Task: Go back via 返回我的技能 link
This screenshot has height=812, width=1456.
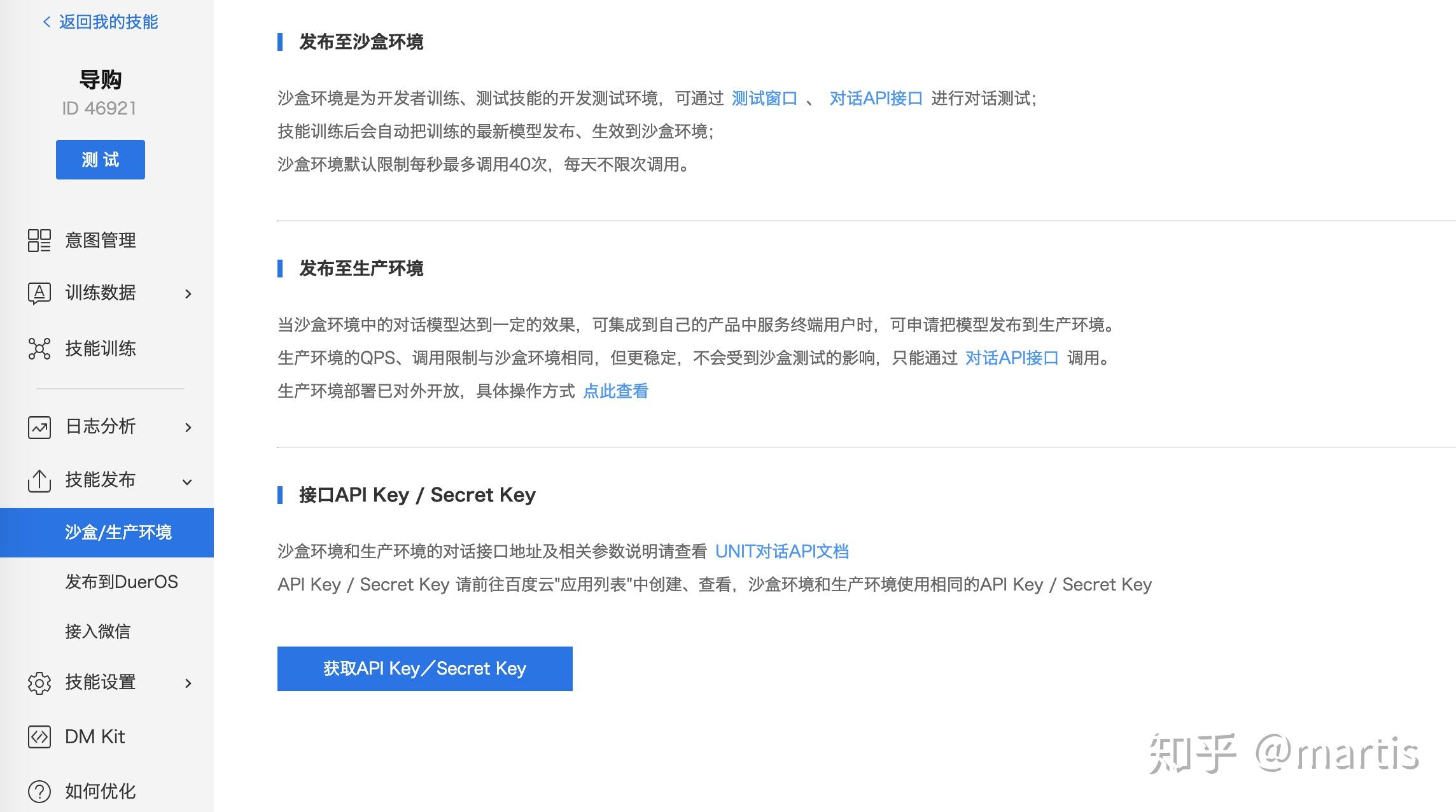Action: click(x=101, y=22)
